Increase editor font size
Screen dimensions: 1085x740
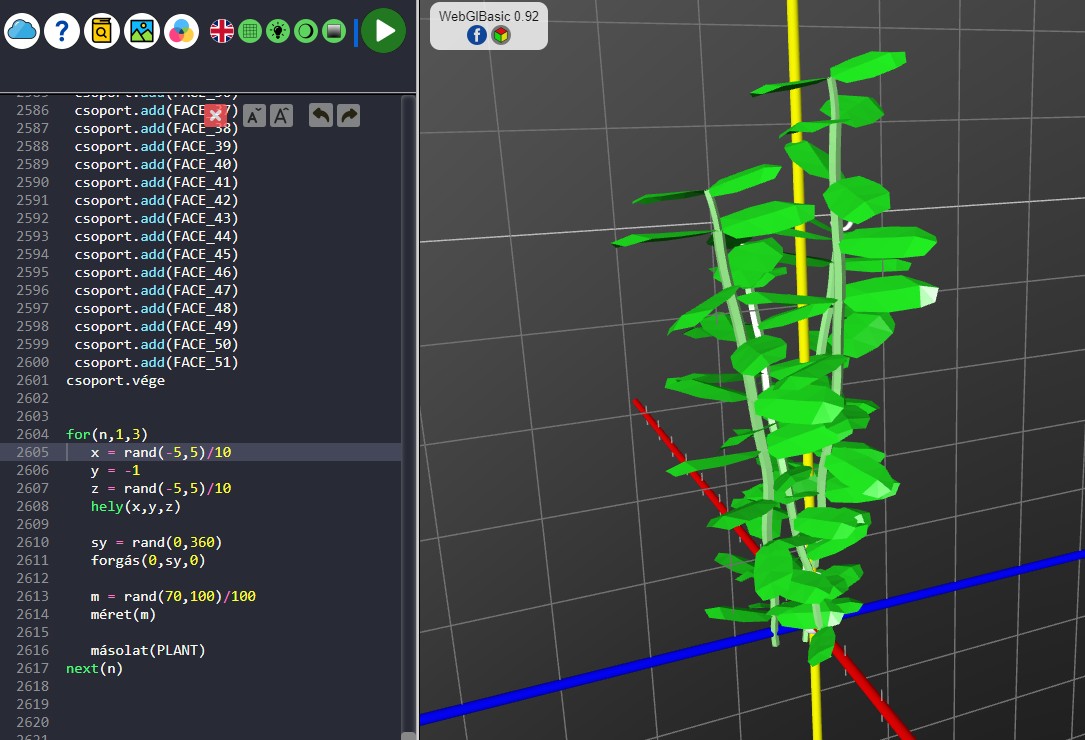pos(282,115)
